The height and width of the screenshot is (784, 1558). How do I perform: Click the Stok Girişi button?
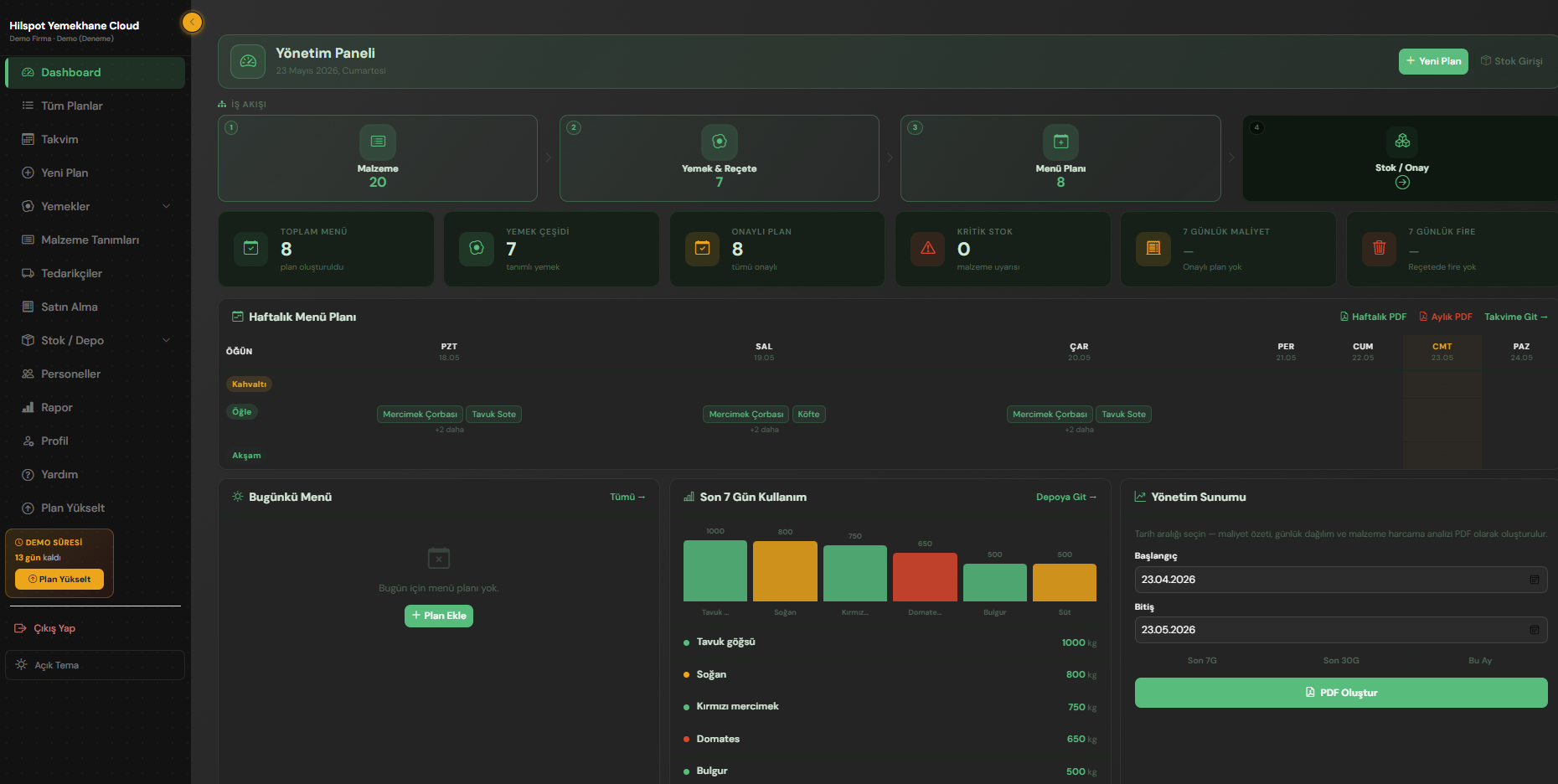point(1512,61)
